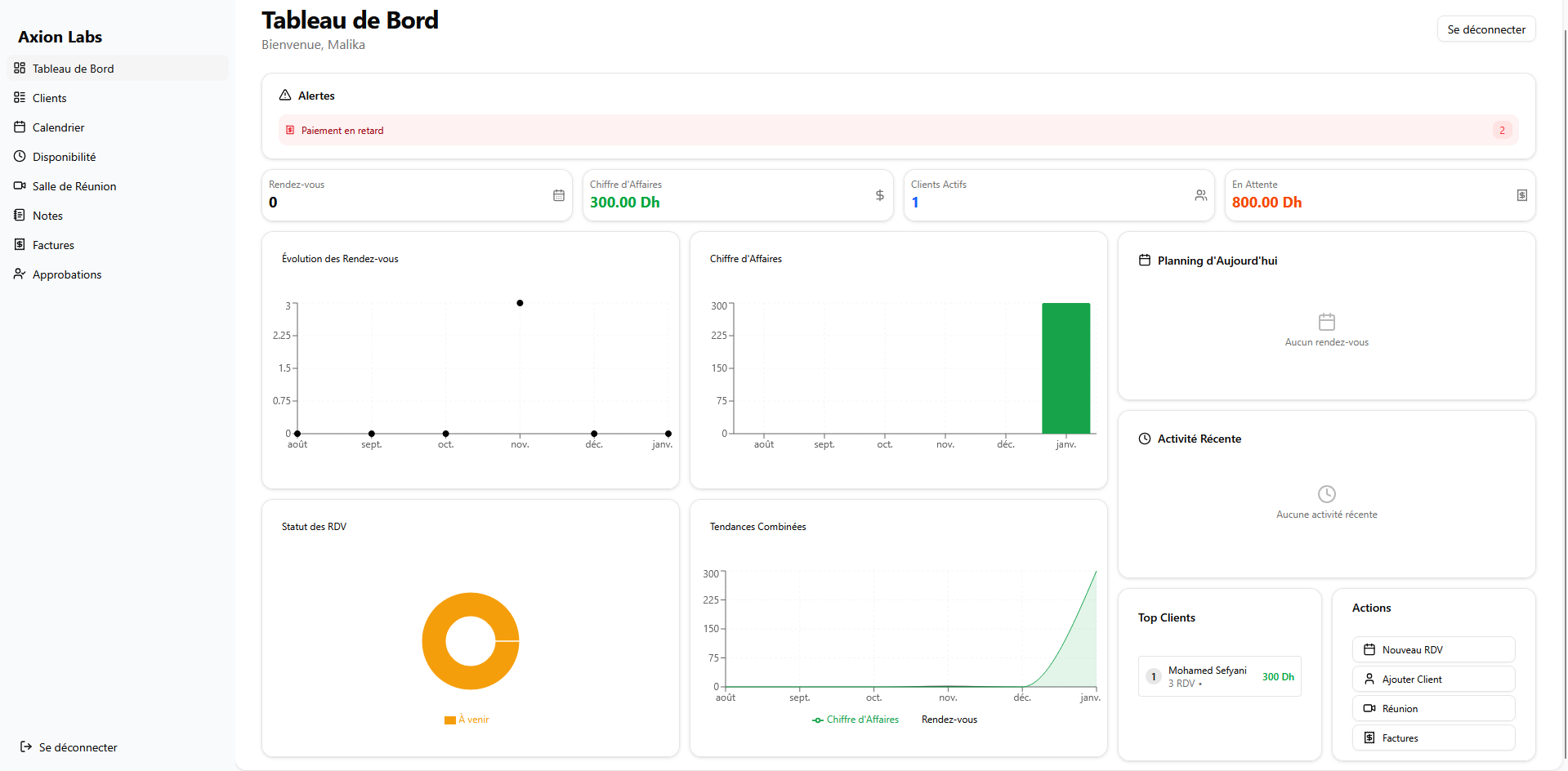Switch to the Clients section
This screenshot has height=771, width=1568.
tap(49, 98)
